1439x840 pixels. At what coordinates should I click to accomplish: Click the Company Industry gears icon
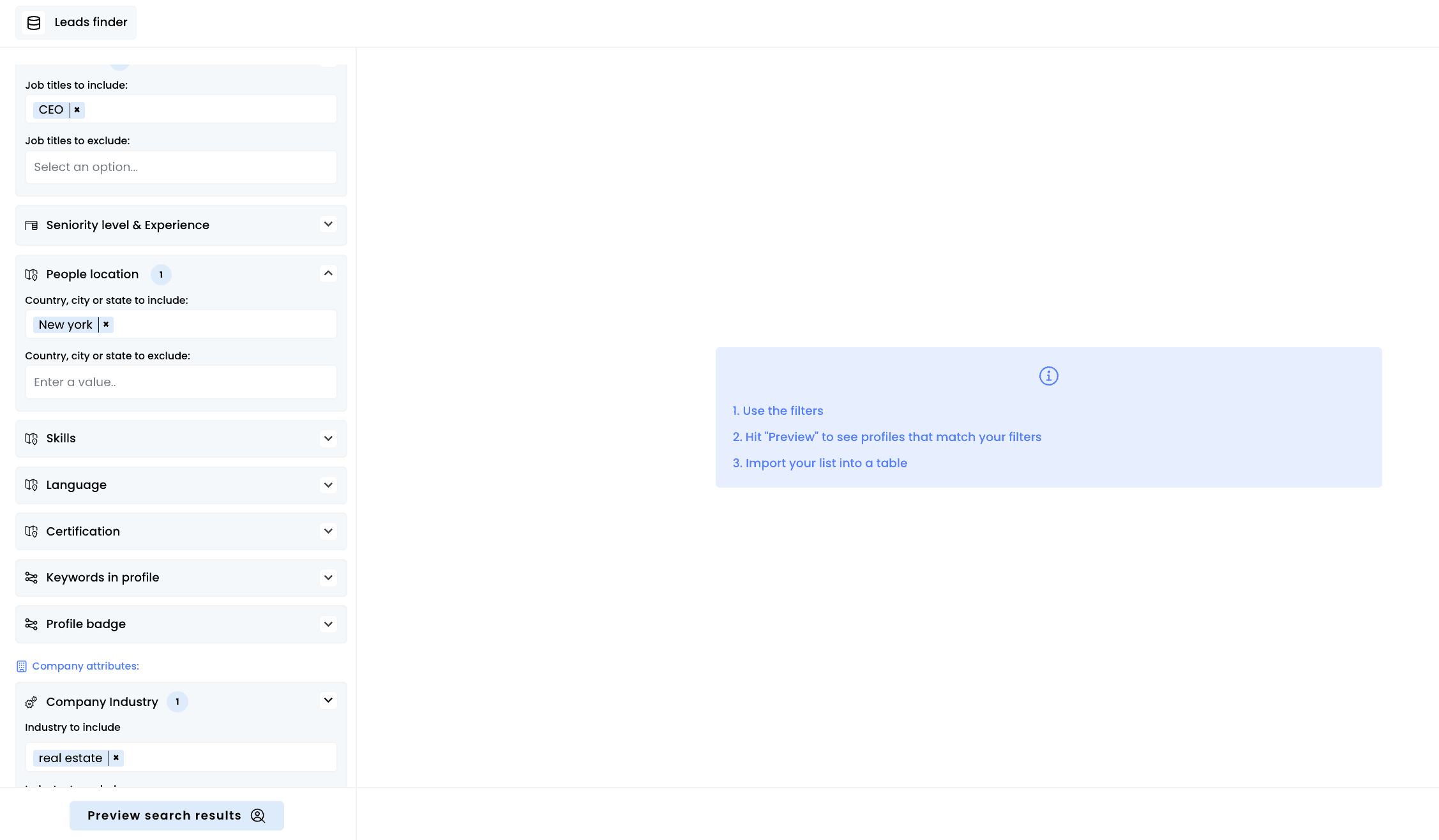tap(31, 702)
